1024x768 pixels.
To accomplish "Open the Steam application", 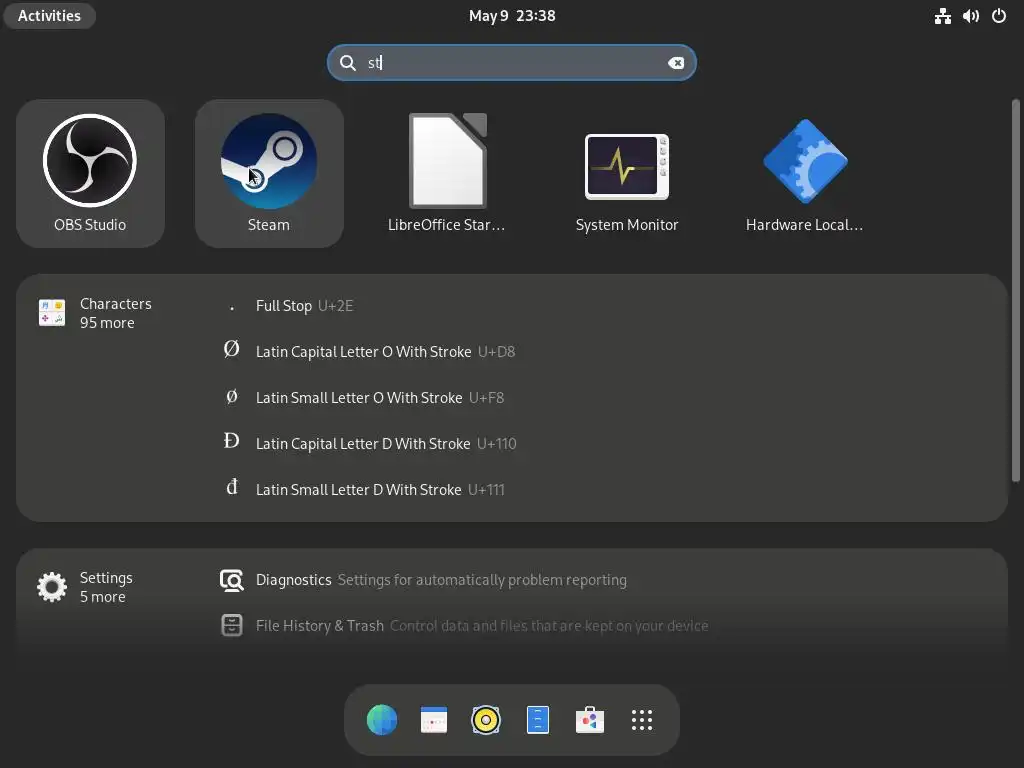I will tap(269, 174).
